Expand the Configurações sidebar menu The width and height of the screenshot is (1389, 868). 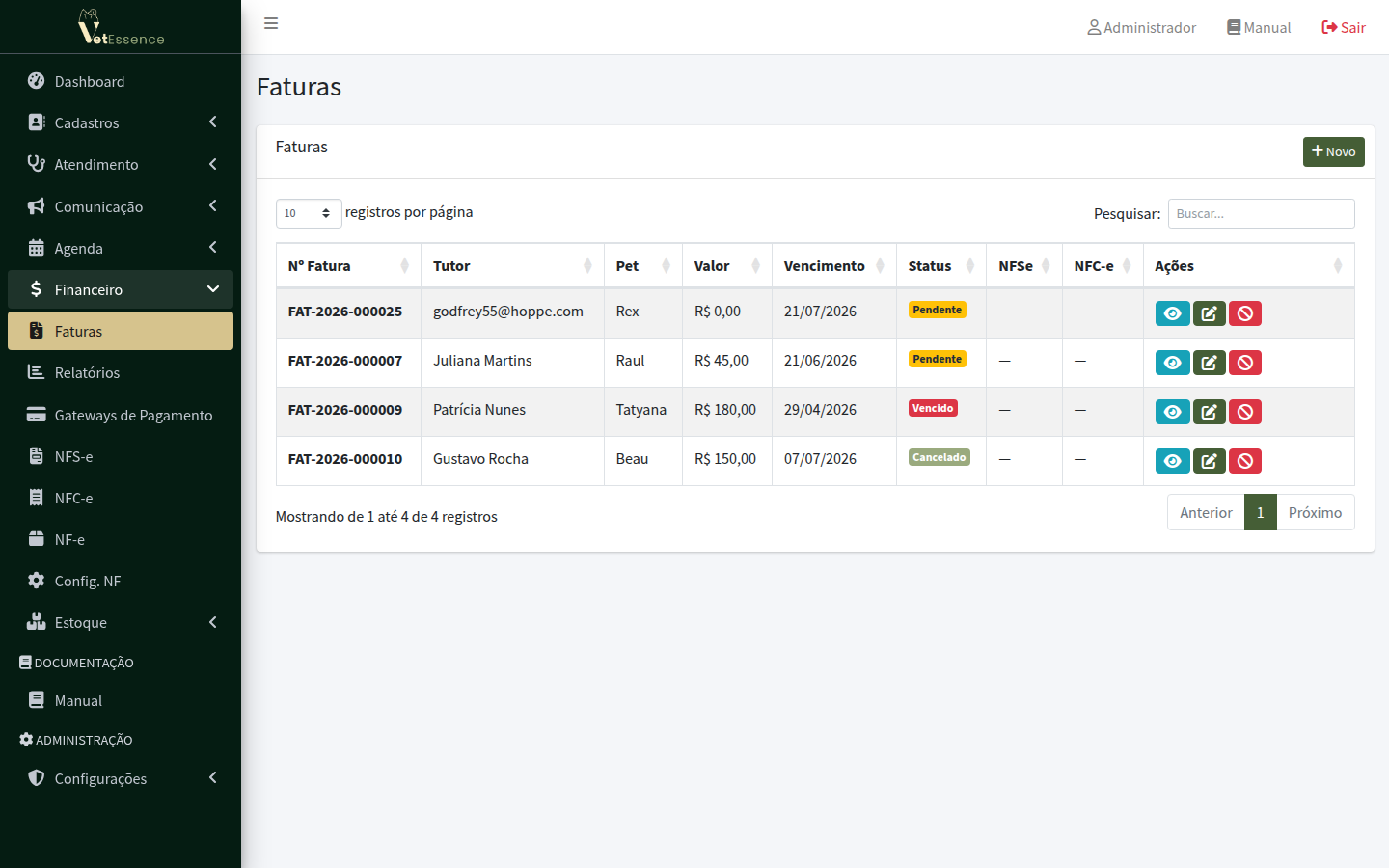coord(121,778)
